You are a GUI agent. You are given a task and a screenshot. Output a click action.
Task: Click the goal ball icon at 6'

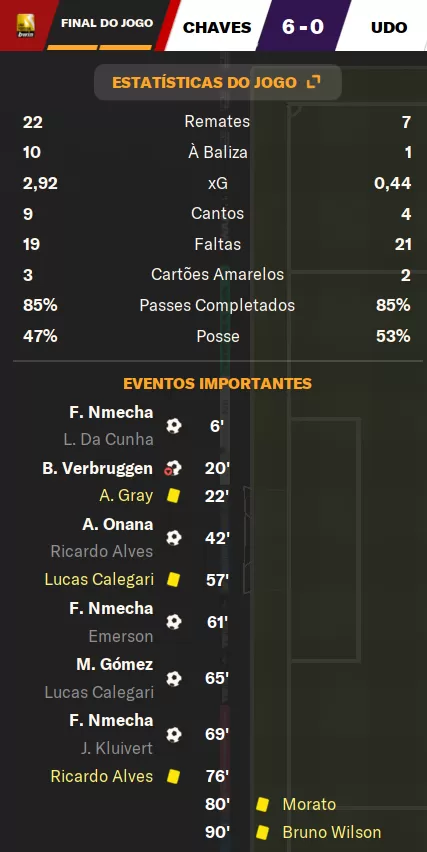tap(173, 425)
